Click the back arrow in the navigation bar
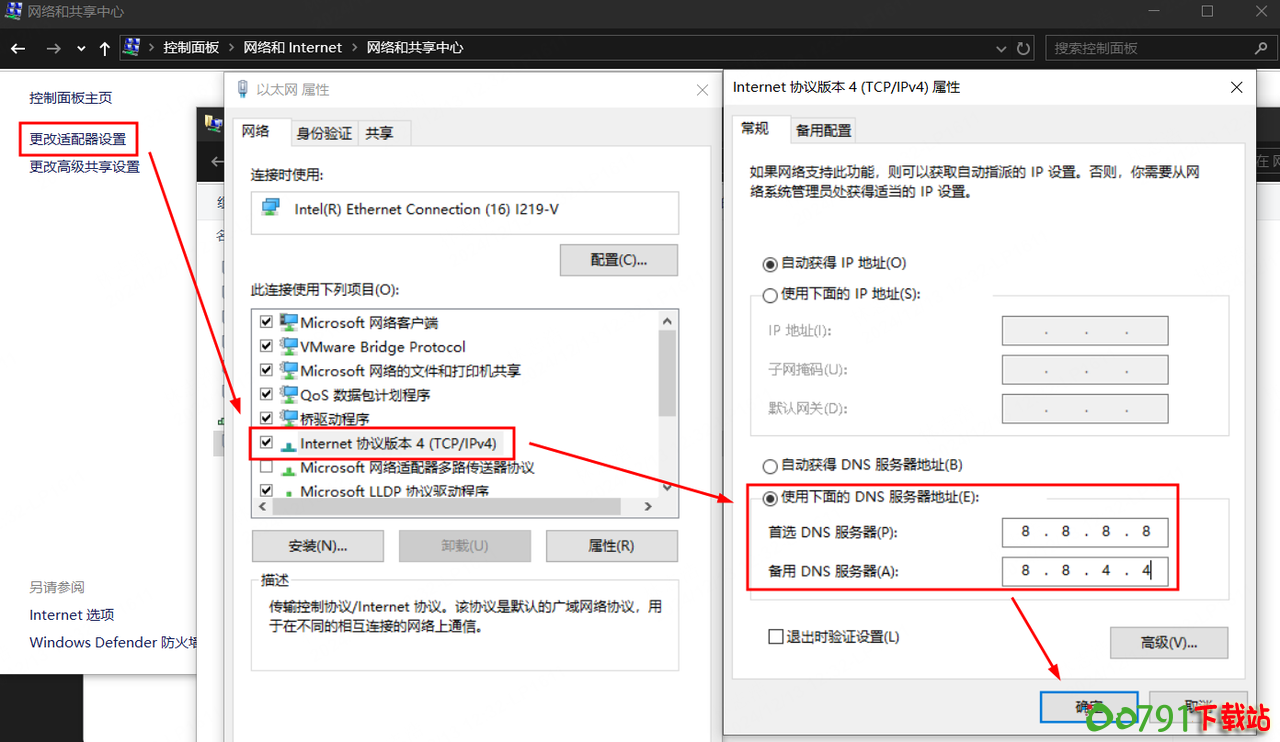Viewport: 1280px width, 742px height. (x=18, y=48)
